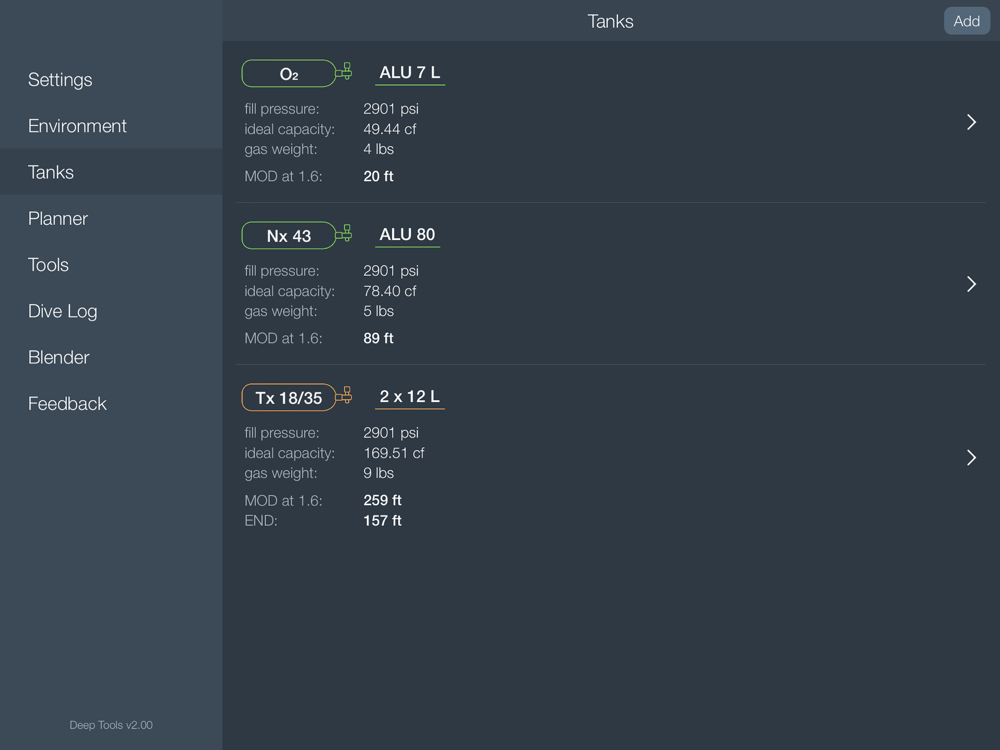This screenshot has width=1000, height=750.
Task: Click the ALU 80 tank name
Action: pyautogui.click(x=407, y=235)
